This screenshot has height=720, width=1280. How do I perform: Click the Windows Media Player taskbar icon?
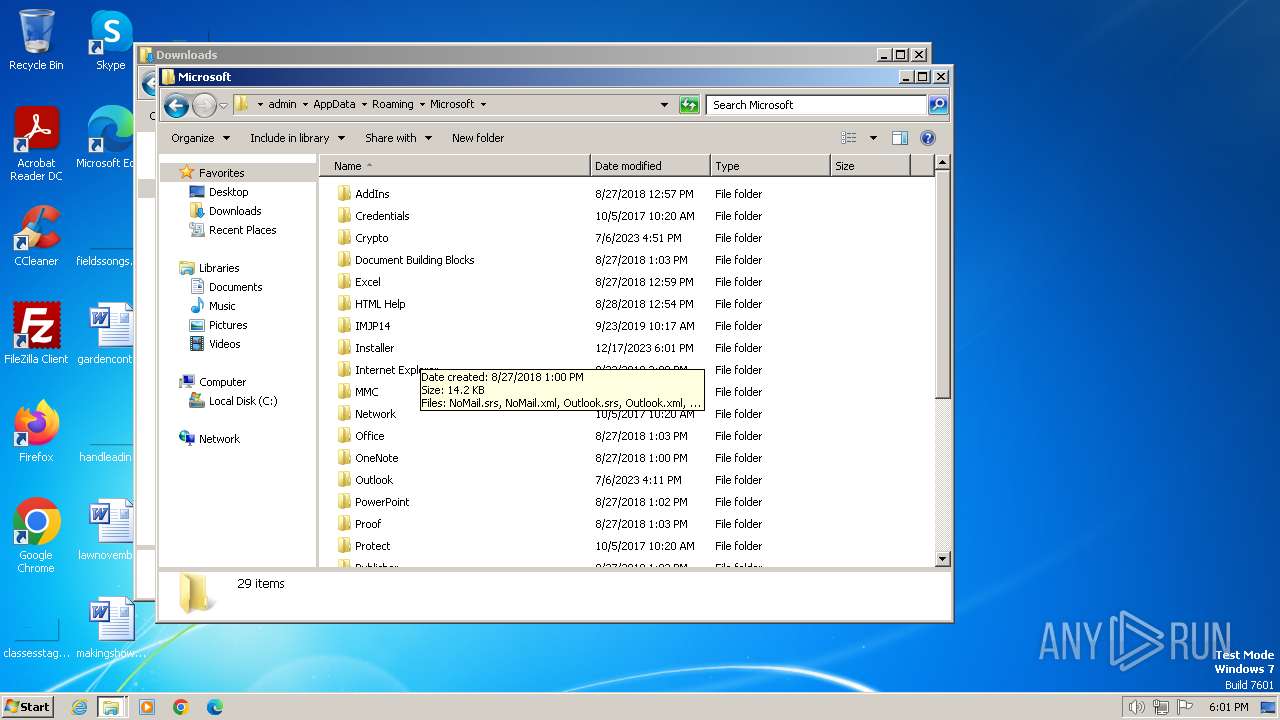147,707
